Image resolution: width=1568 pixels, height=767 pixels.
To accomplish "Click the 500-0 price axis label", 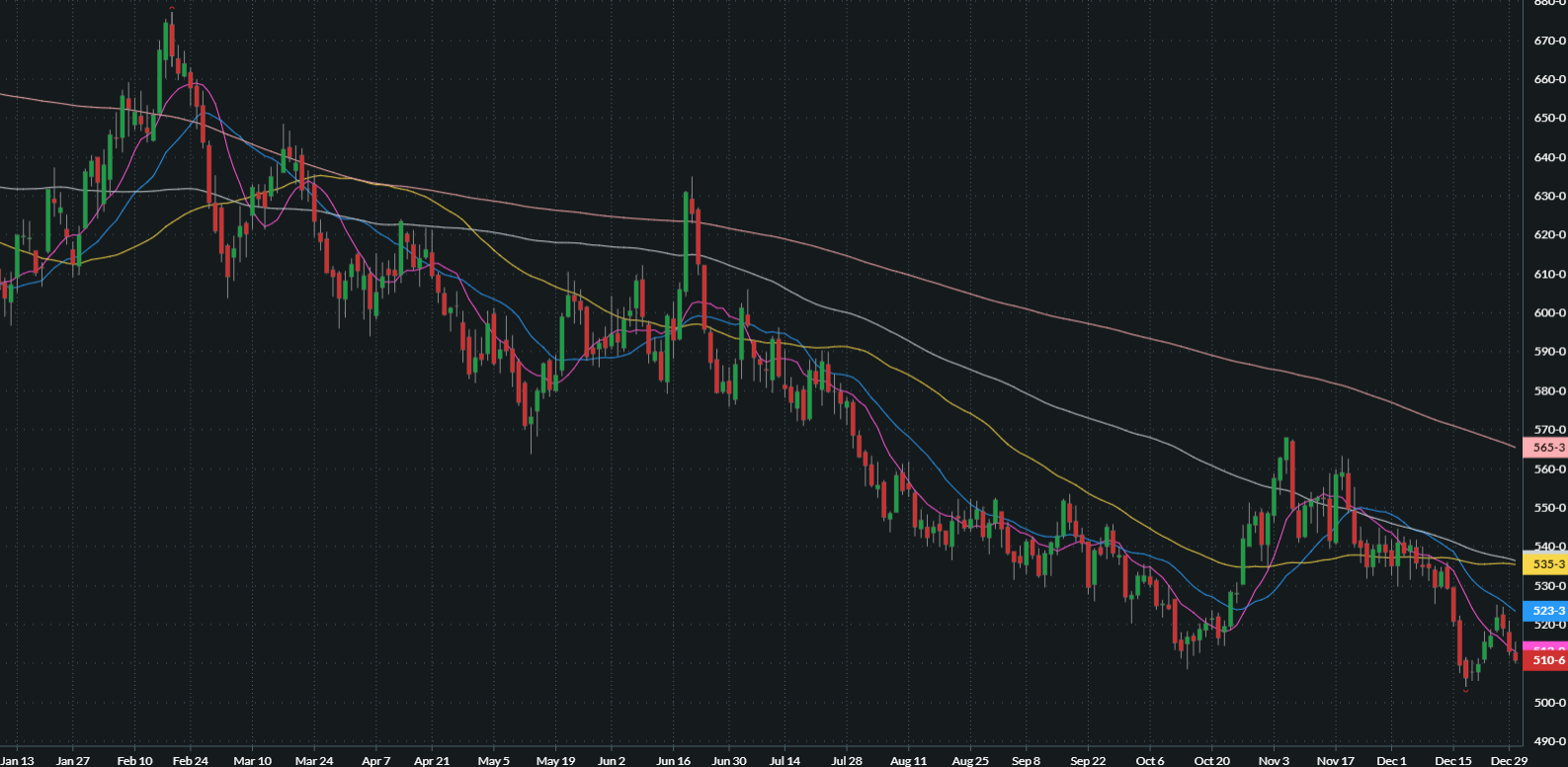I will [x=1549, y=703].
